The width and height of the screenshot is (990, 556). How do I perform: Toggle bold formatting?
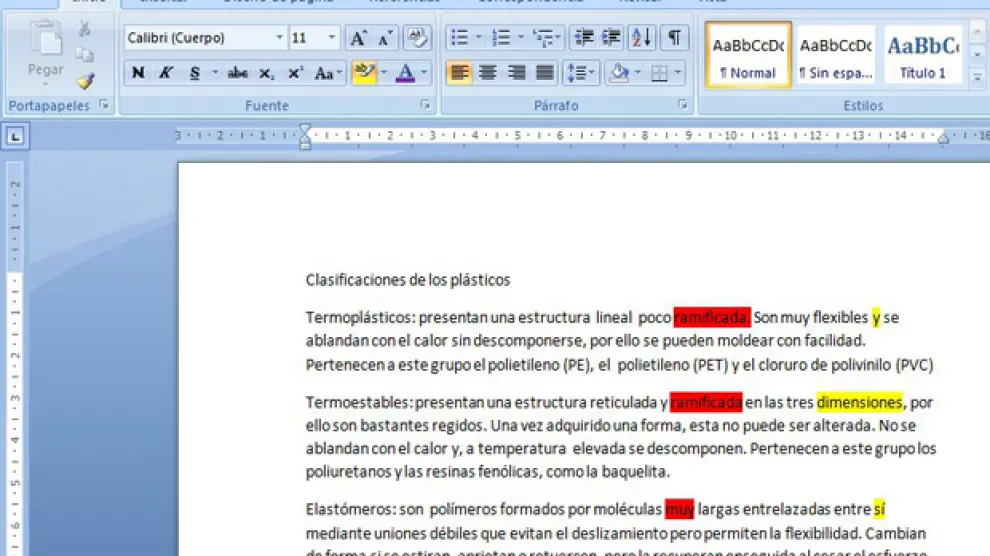pyautogui.click(x=138, y=73)
